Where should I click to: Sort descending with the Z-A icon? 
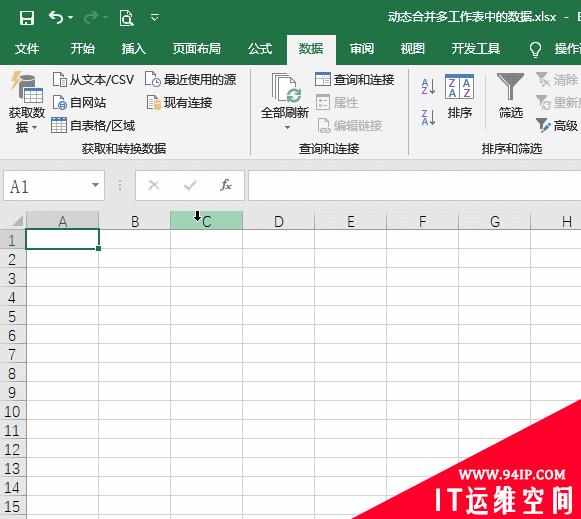(x=428, y=117)
